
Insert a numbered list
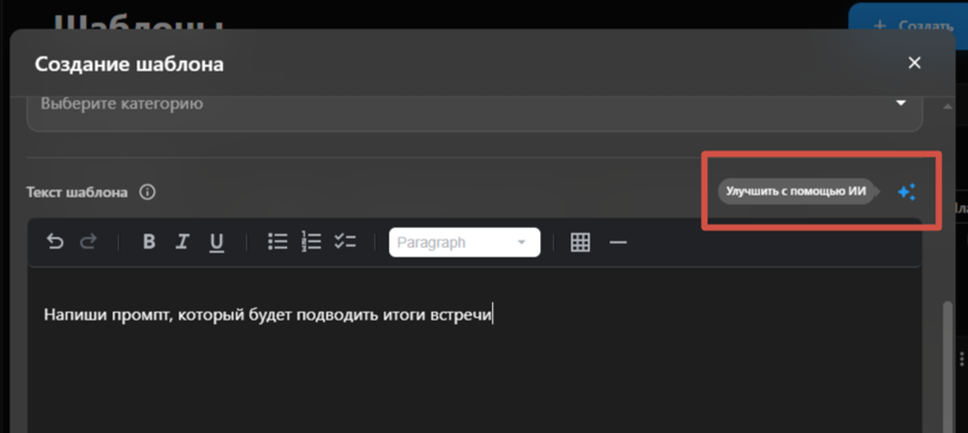pos(311,242)
